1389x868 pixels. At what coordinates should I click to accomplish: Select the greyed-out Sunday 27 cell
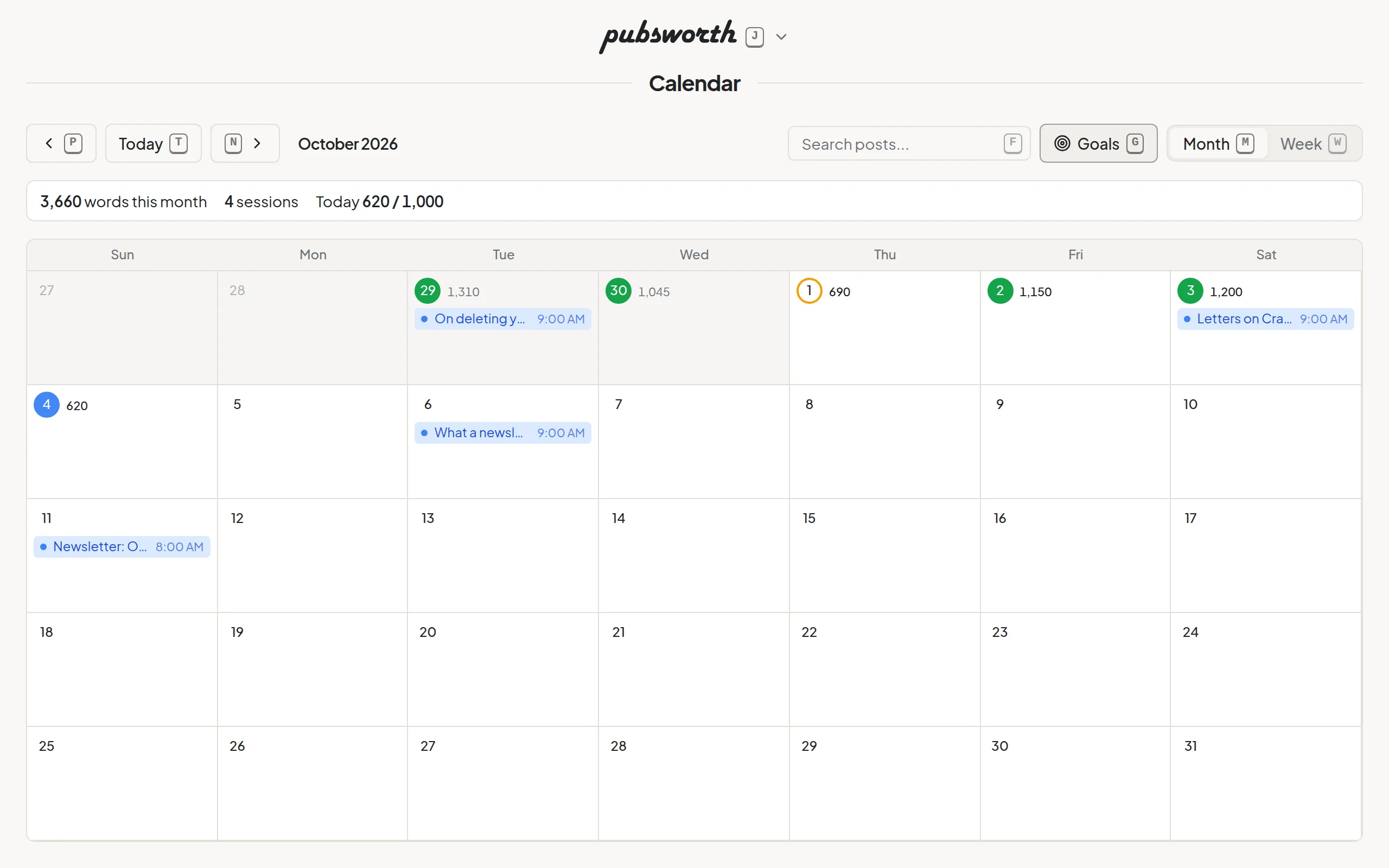pyautogui.click(x=122, y=328)
